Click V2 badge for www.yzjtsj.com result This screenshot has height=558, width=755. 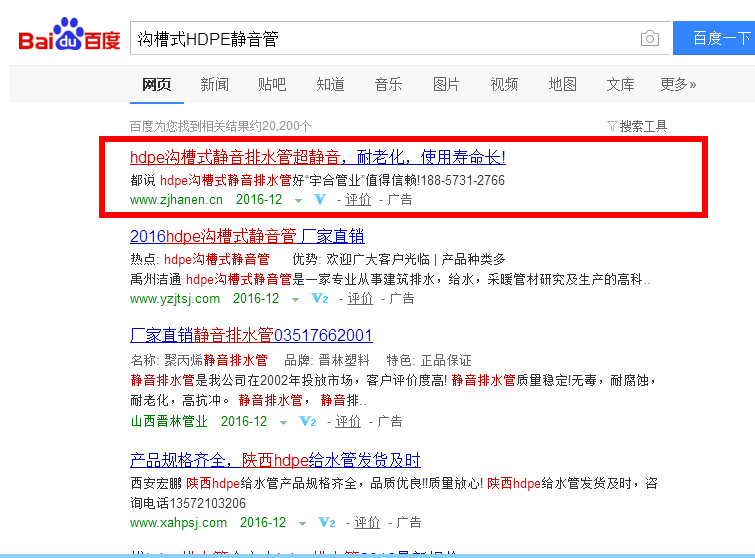(x=320, y=298)
